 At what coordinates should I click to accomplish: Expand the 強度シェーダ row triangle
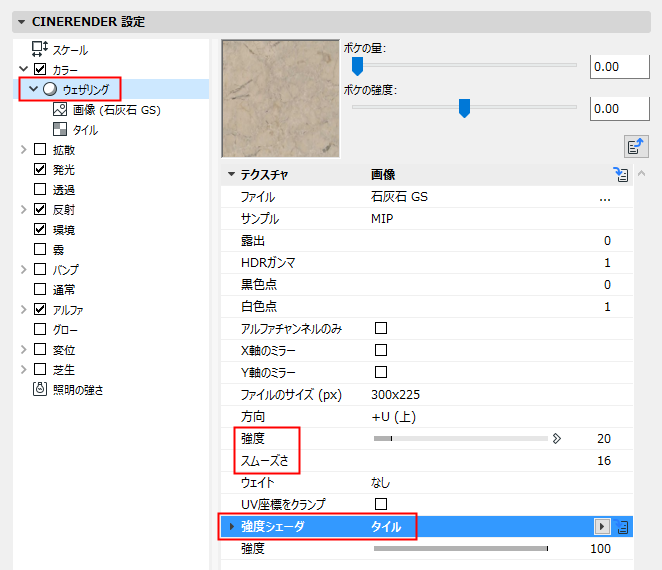coord(231,527)
